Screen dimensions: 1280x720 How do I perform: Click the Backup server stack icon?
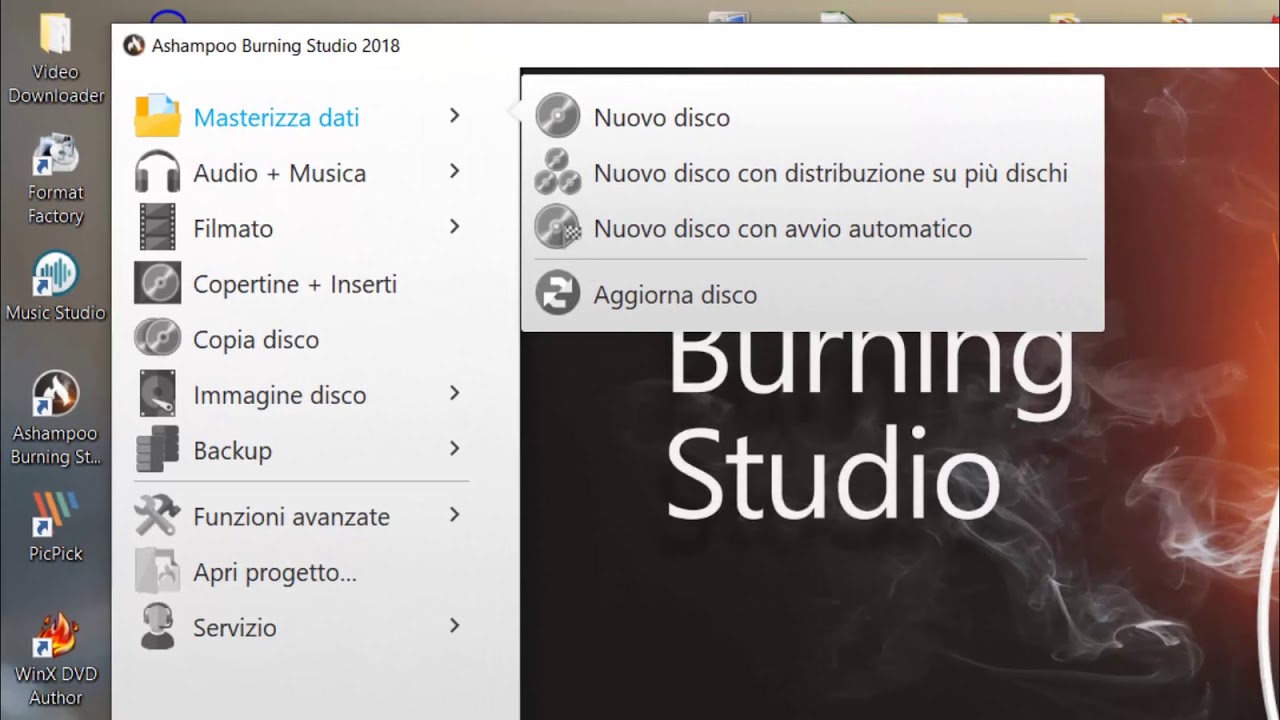(157, 450)
